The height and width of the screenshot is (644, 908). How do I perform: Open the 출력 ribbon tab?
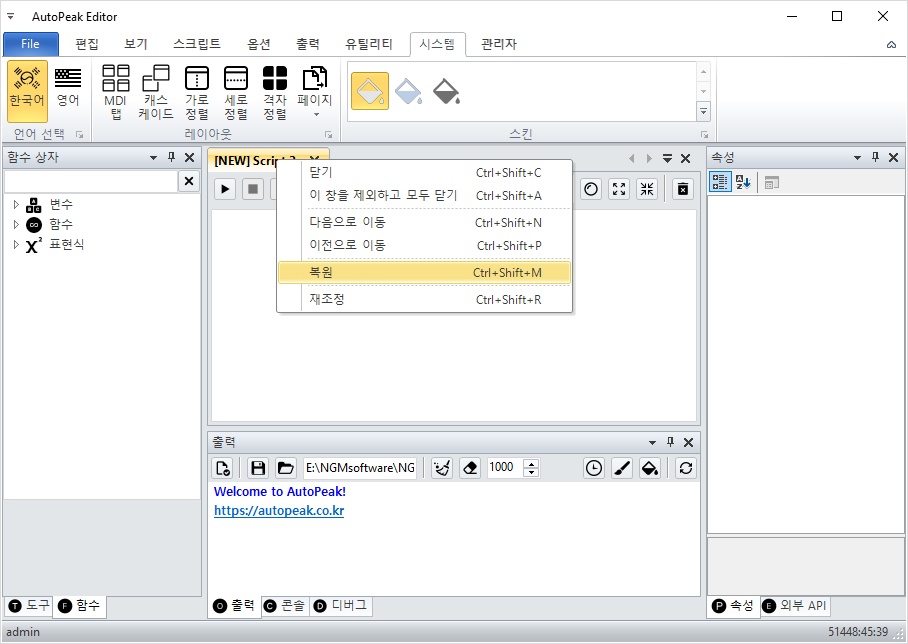(307, 44)
